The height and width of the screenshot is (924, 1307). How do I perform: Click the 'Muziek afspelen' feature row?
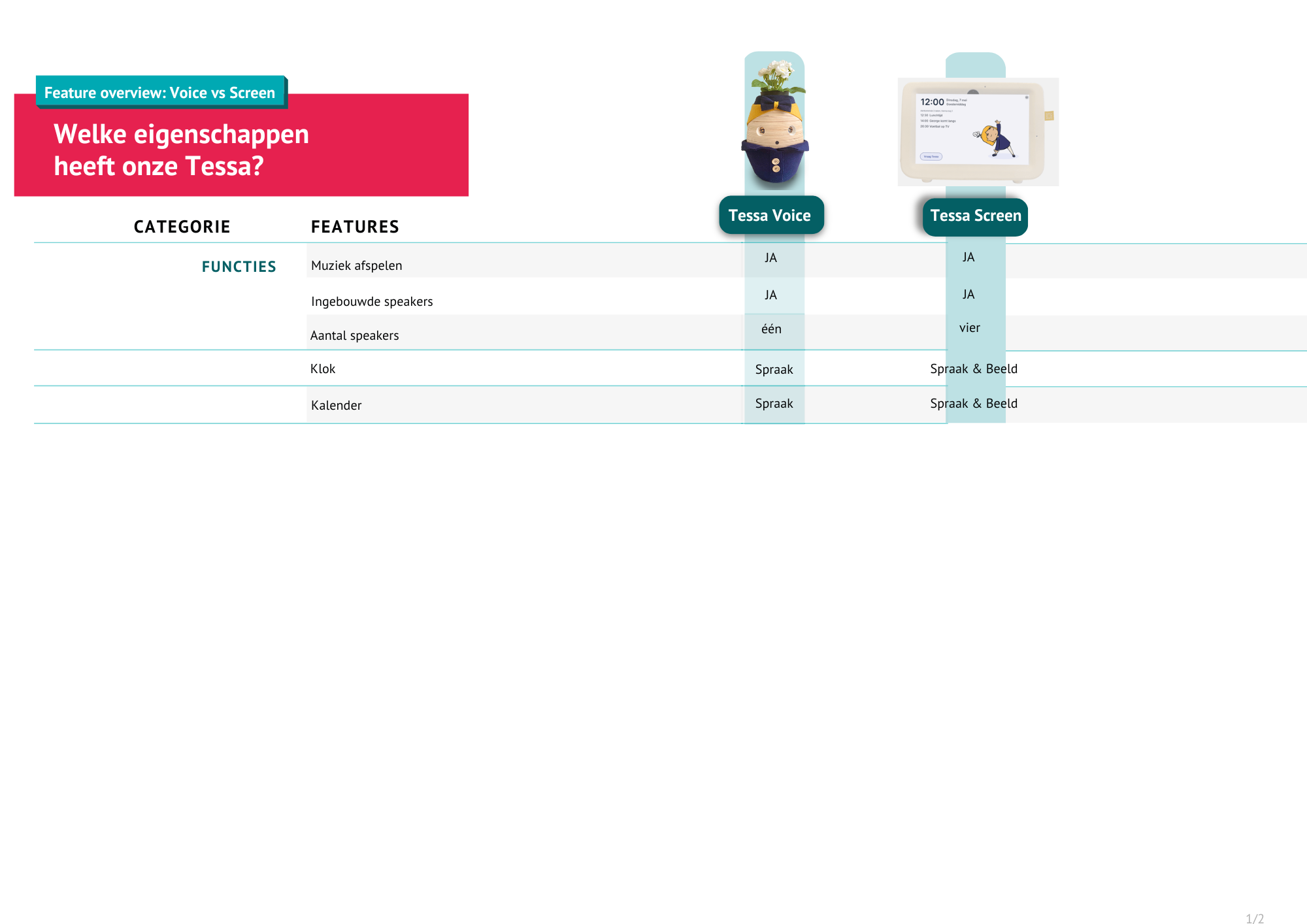[806, 261]
